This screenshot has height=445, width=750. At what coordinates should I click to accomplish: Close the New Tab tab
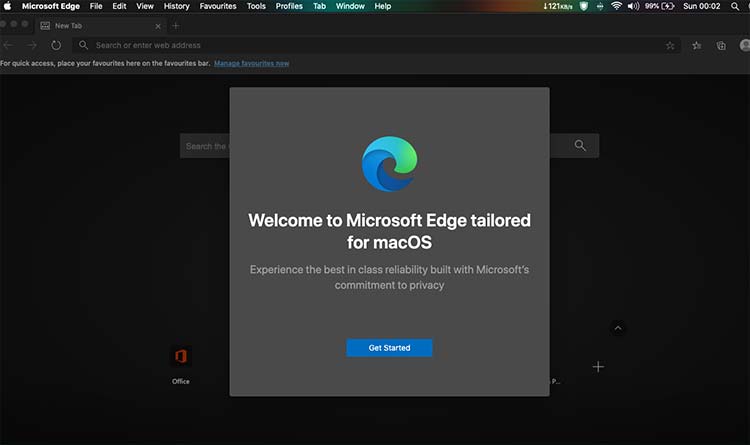(x=158, y=26)
